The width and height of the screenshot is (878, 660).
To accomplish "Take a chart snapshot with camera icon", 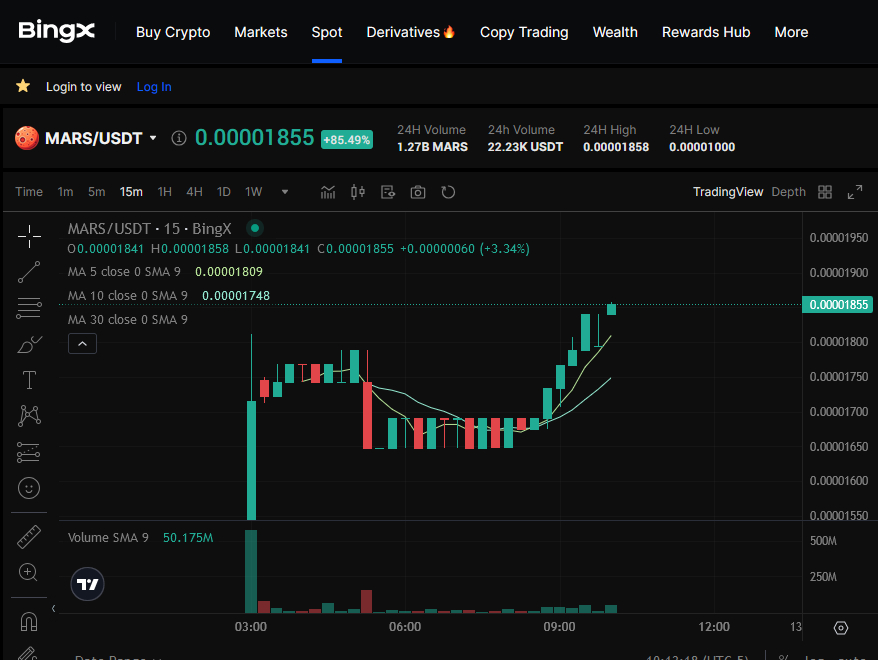I will tap(418, 192).
